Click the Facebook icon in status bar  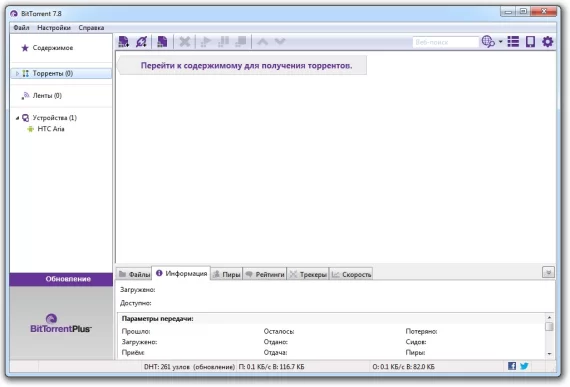(x=512, y=366)
